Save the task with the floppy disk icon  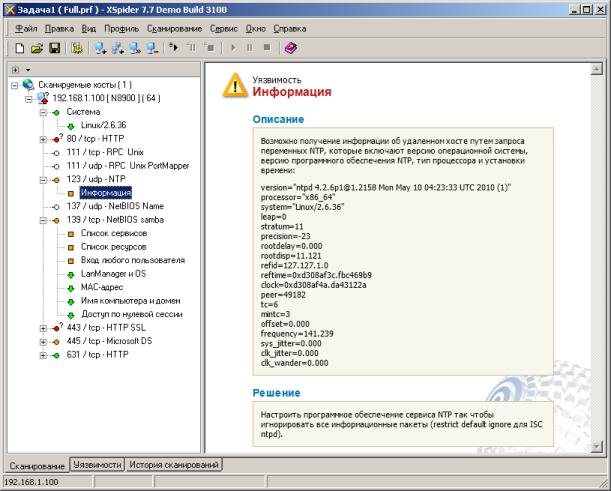pos(54,48)
